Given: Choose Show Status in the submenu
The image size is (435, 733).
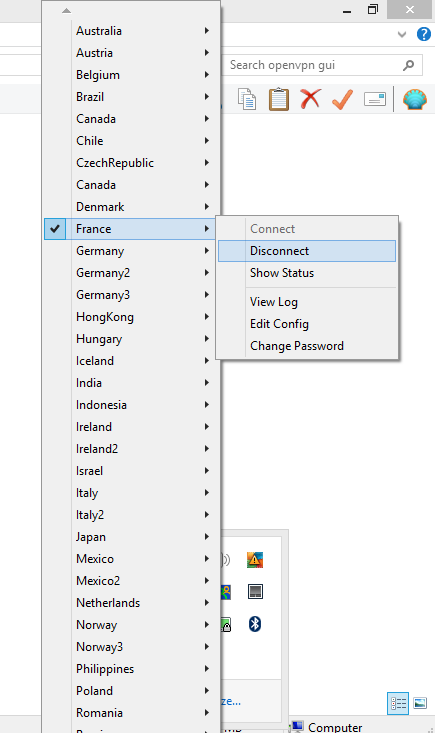Looking at the screenshot, I should pos(307,273).
